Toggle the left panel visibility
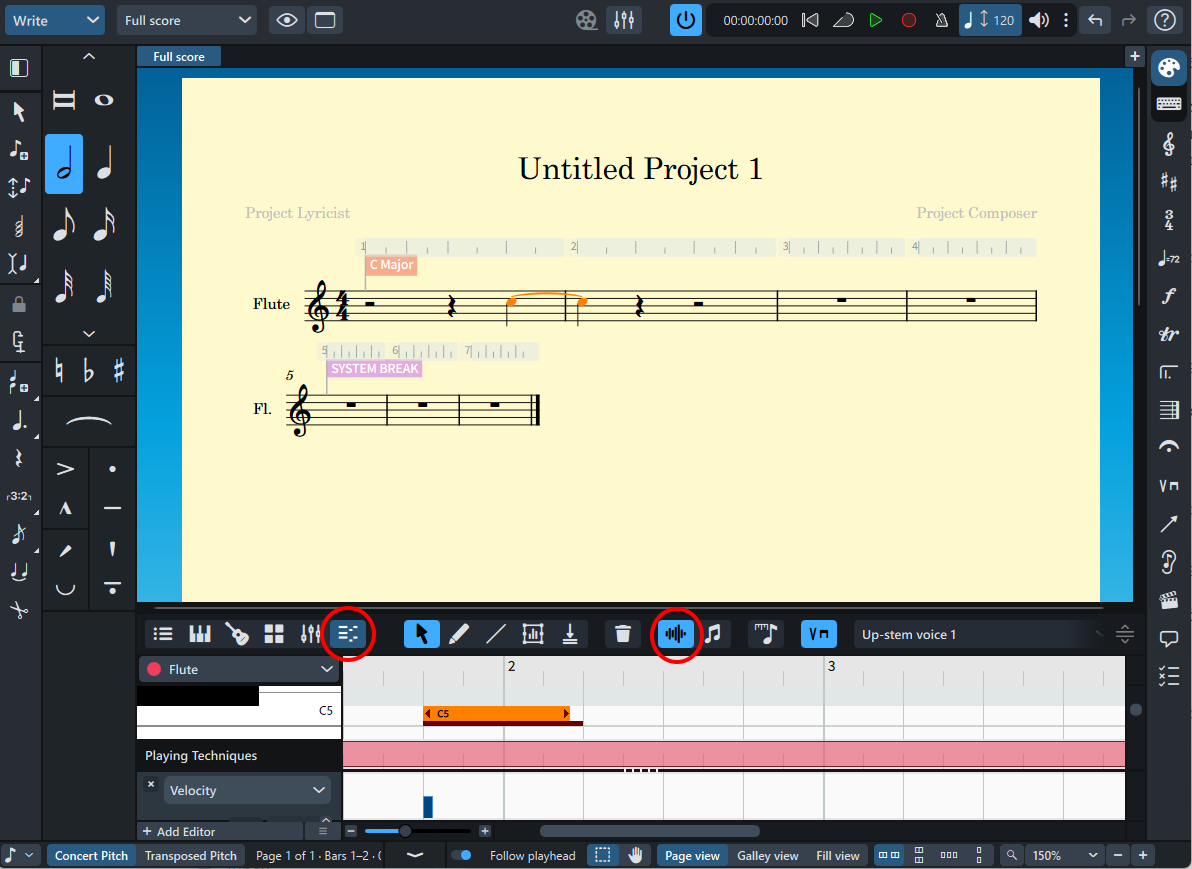The width and height of the screenshot is (1192, 869). pyautogui.click(x=19, y=68)
